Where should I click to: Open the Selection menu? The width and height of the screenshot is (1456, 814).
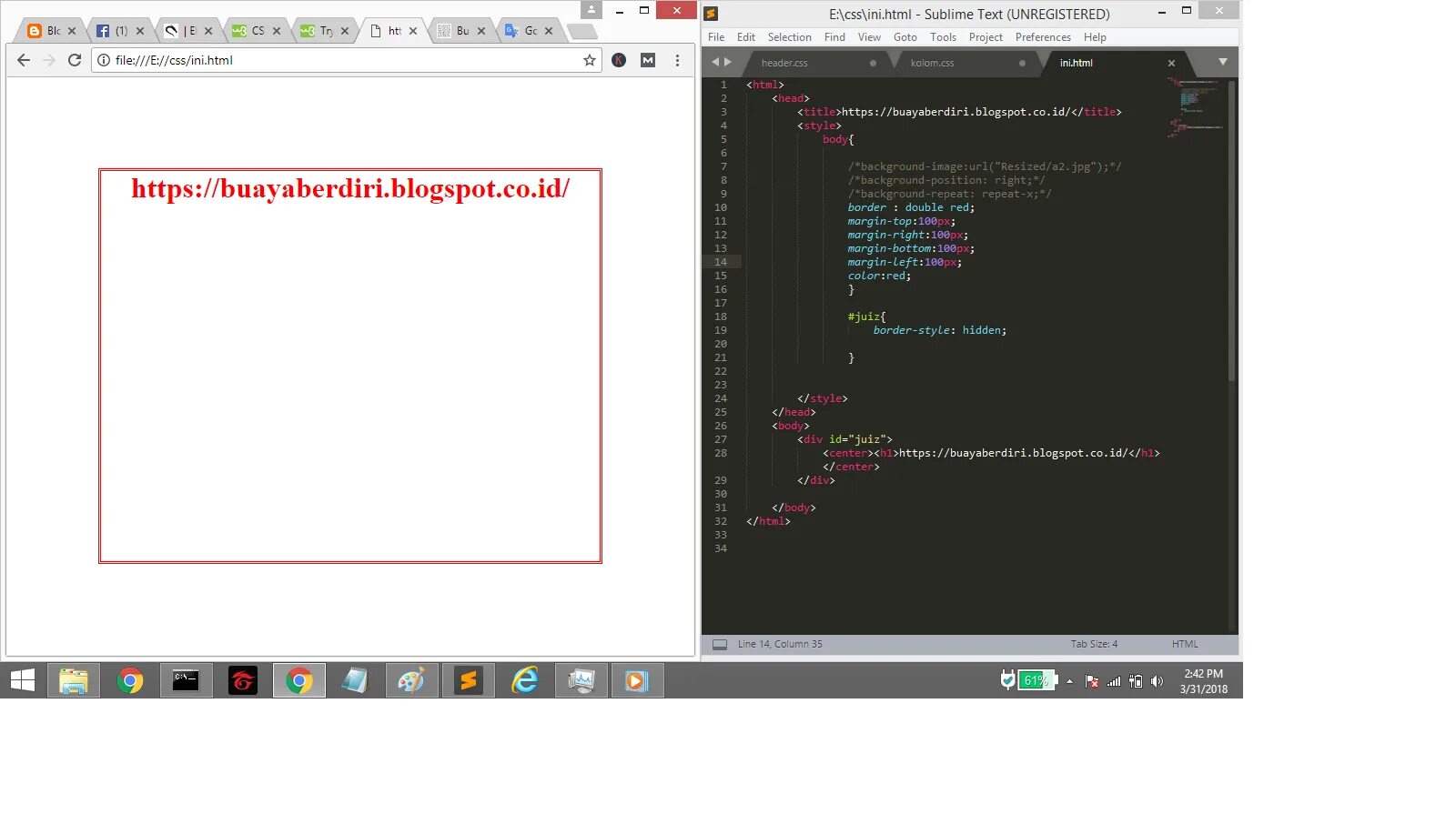tap(789, 37)
